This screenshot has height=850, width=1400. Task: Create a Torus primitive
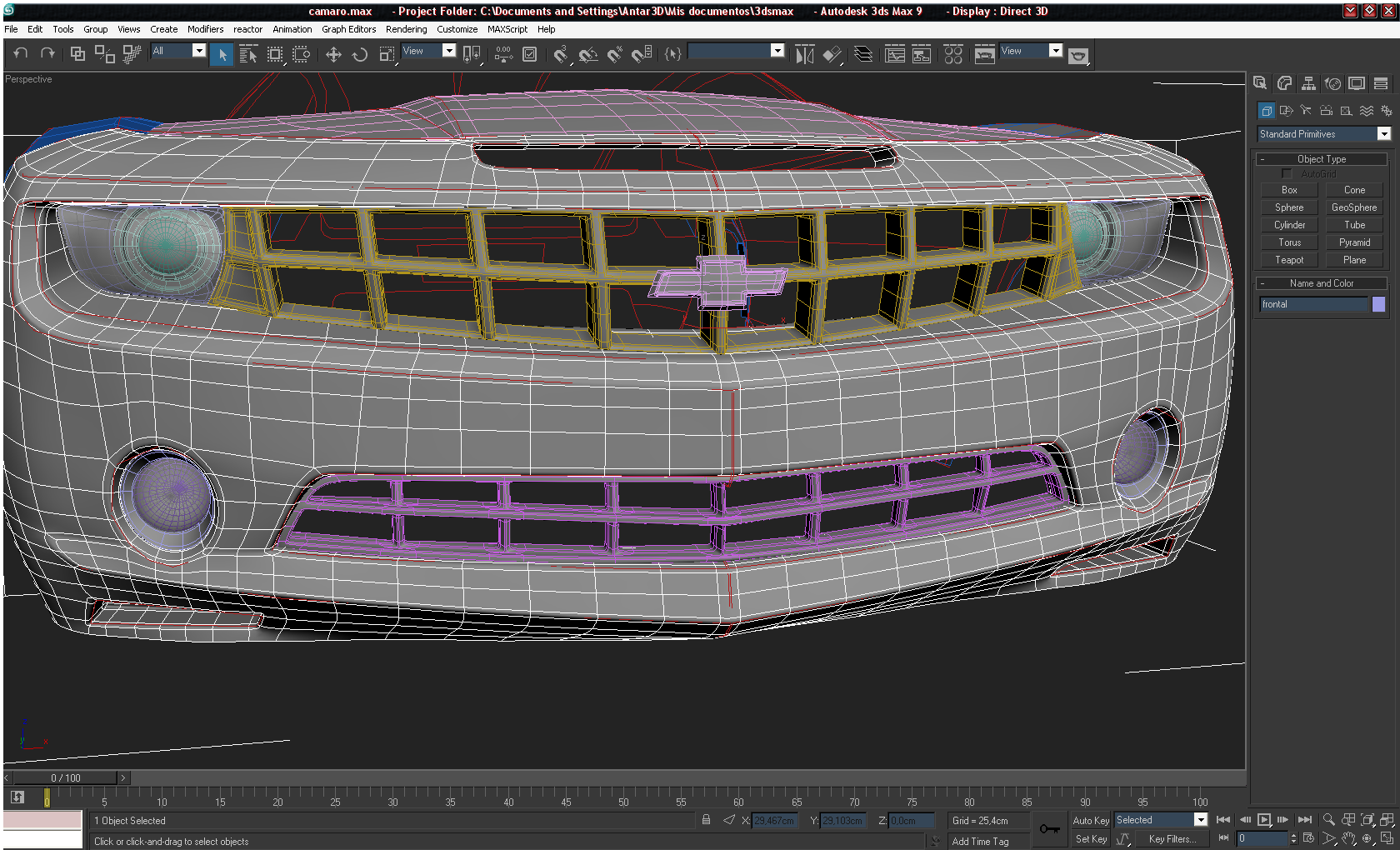point(1289,242)
